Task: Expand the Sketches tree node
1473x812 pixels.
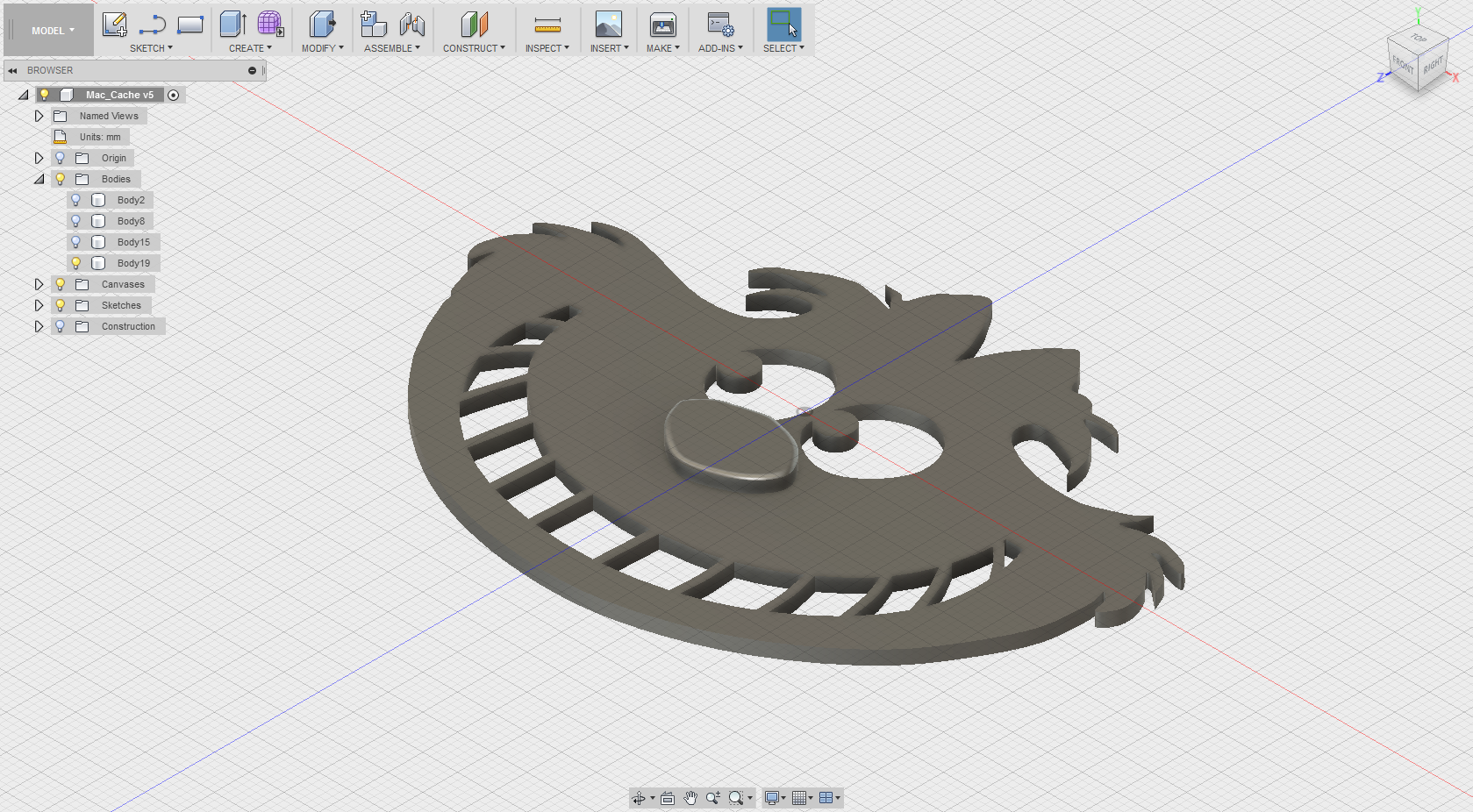Action: 39,305
